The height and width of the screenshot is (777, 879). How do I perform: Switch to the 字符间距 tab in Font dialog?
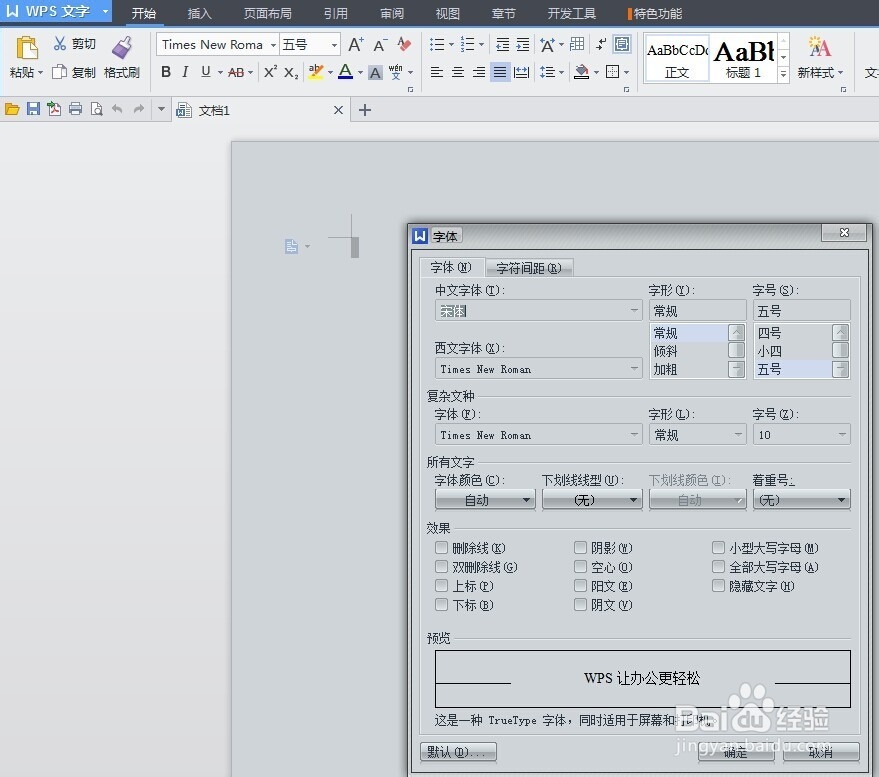click(x=530, y=267)
